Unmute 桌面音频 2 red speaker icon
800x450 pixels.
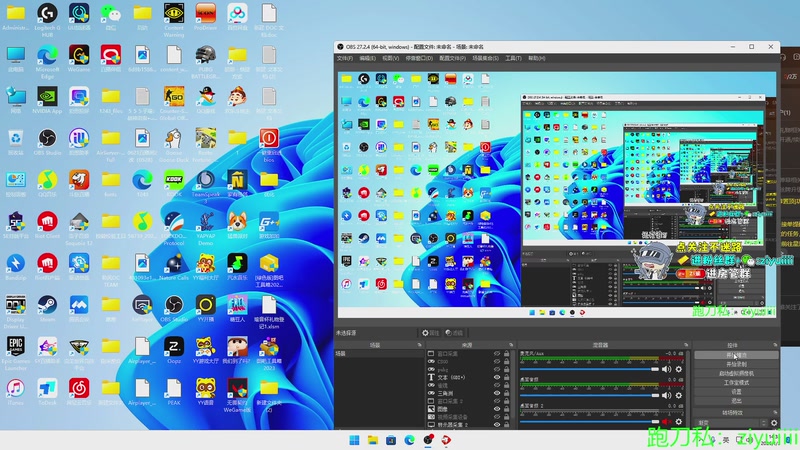click(666, 421)
